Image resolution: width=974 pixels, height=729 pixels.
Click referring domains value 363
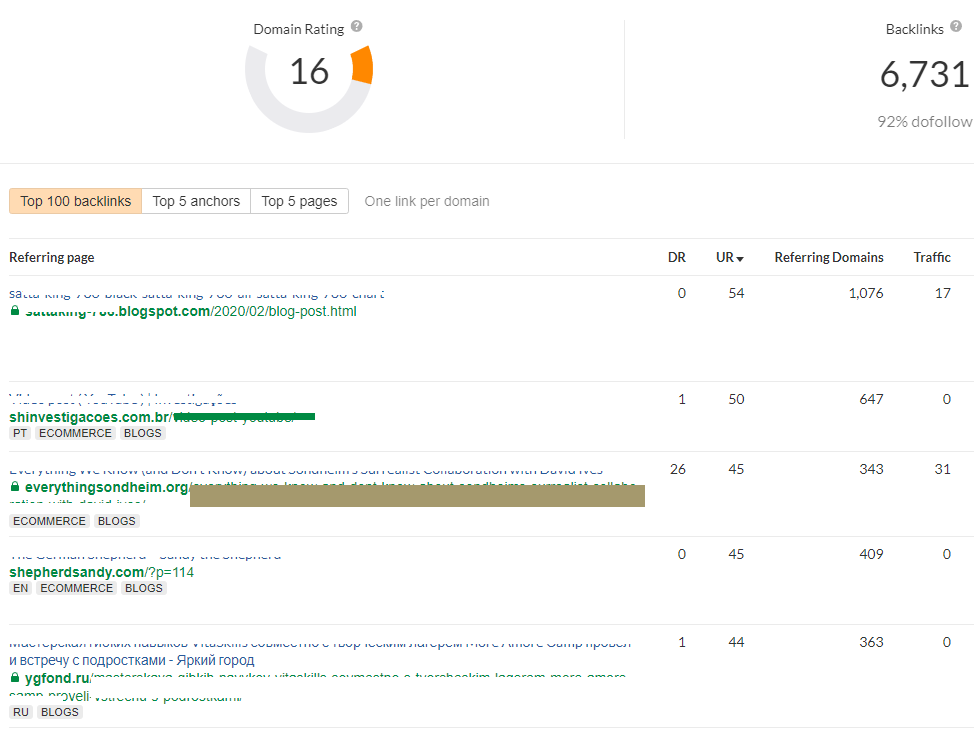click(x=872, y=643)
